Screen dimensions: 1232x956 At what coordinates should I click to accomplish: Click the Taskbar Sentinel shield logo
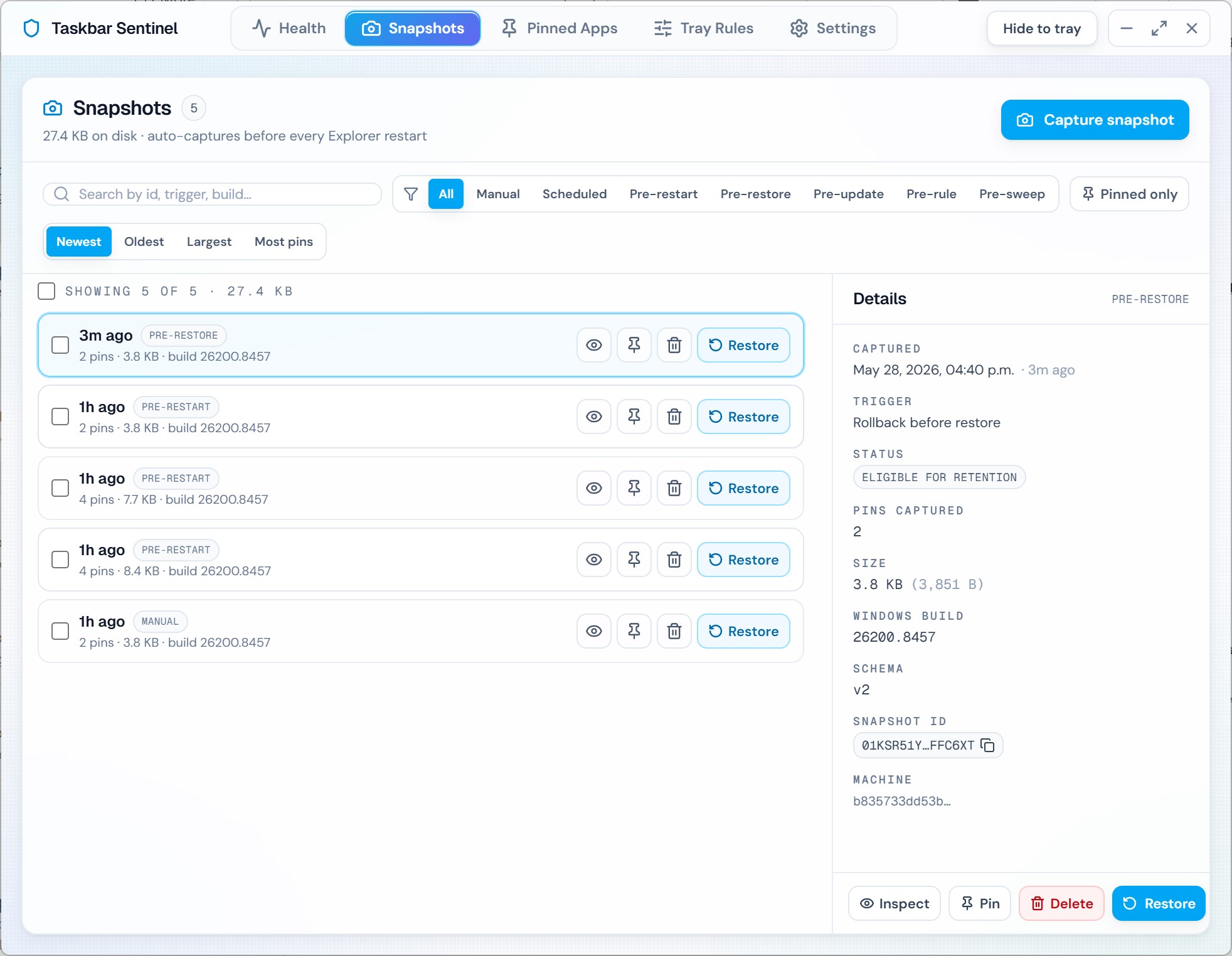tap(31, 28)
